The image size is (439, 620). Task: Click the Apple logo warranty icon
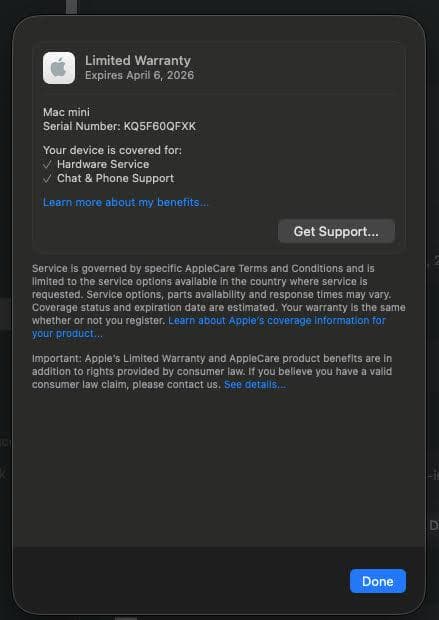(59, 68)
